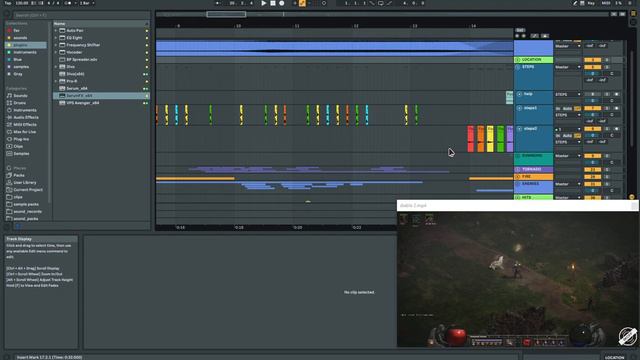
Task: Expand the Vocoder device entry
Action: [x=56, y=52]
